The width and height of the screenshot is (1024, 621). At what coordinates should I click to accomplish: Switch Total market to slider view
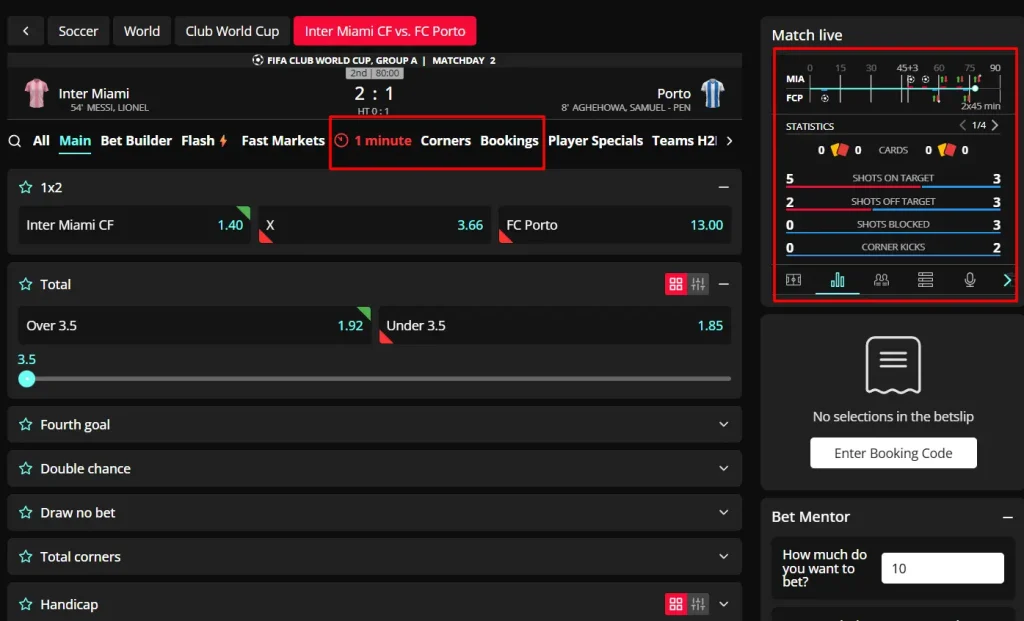[x=698, y=284]
